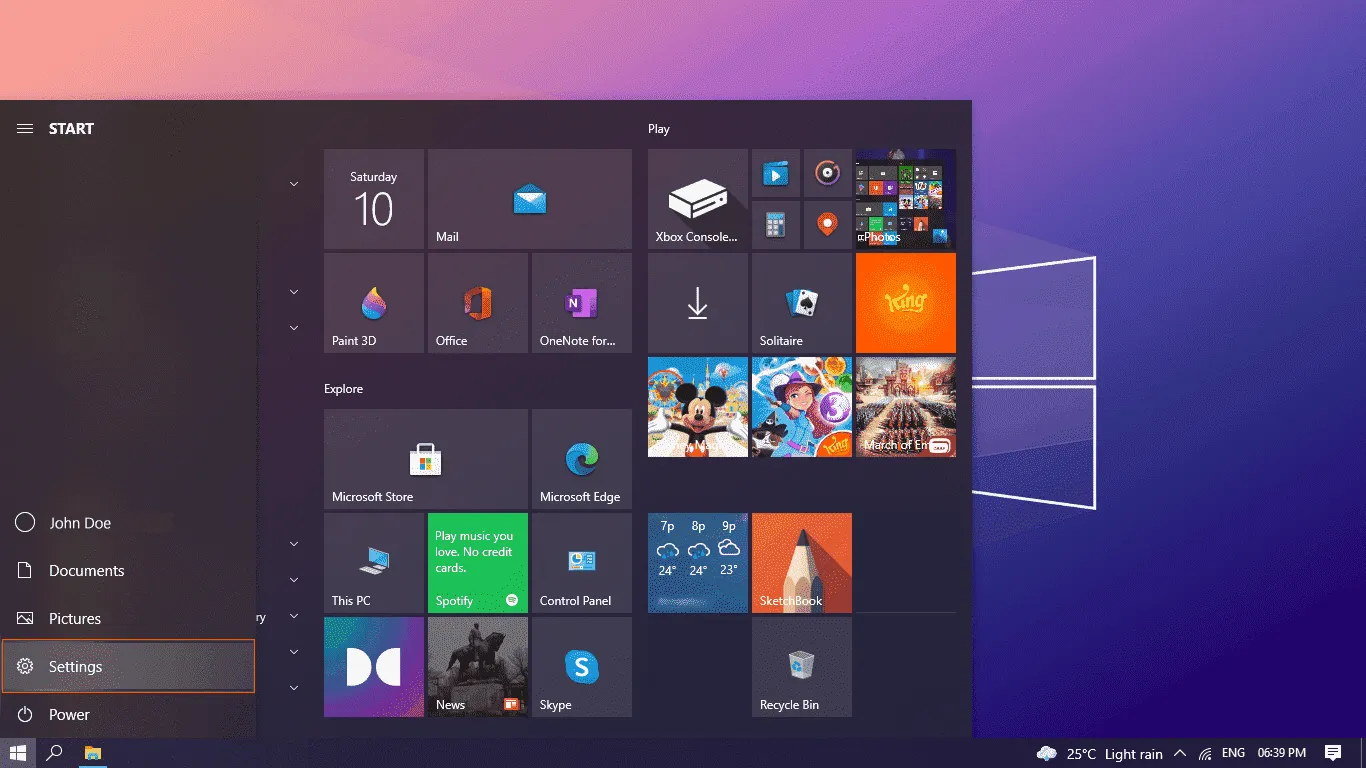Open the 25°C Light rain taskbar widget
The image size is (1366, 768).
click(x=1100, y=754)
